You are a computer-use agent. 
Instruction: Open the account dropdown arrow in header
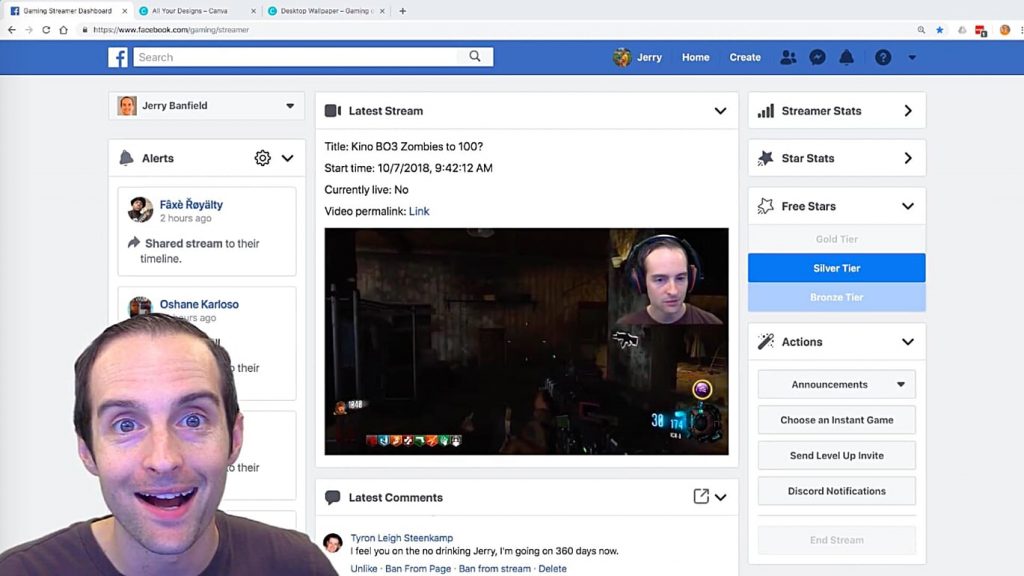click(x=912, y=57)
